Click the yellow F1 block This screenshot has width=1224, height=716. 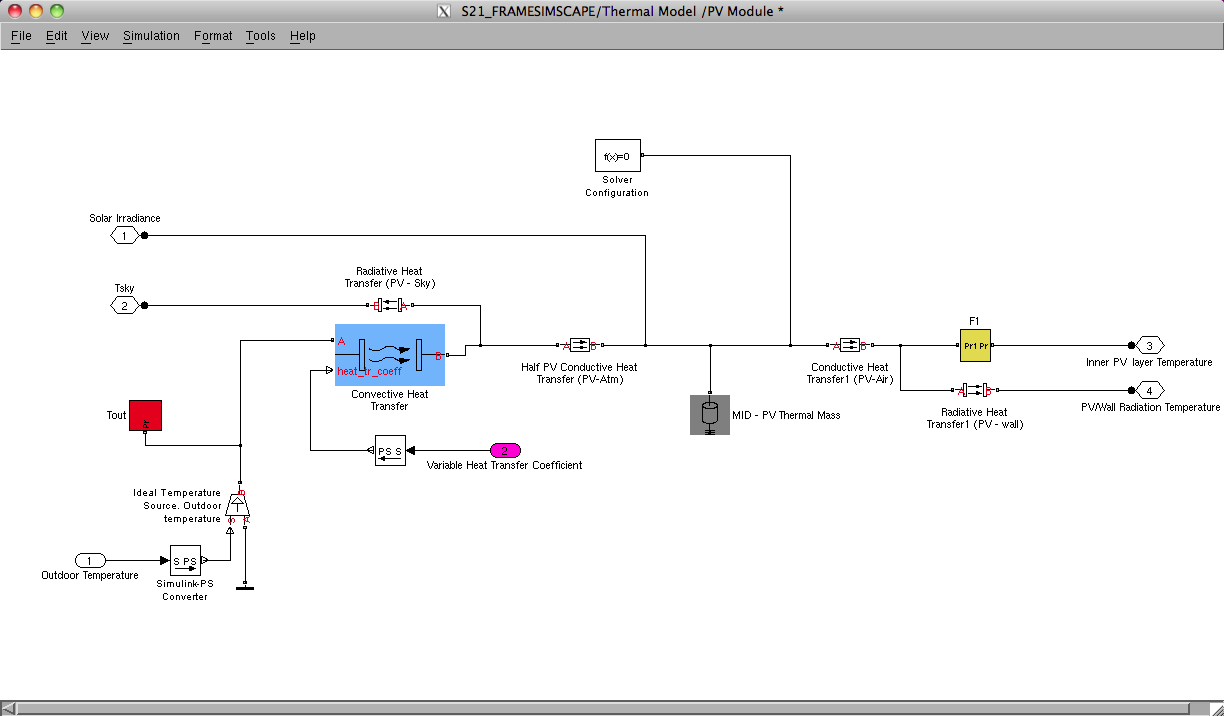point(975,345)
